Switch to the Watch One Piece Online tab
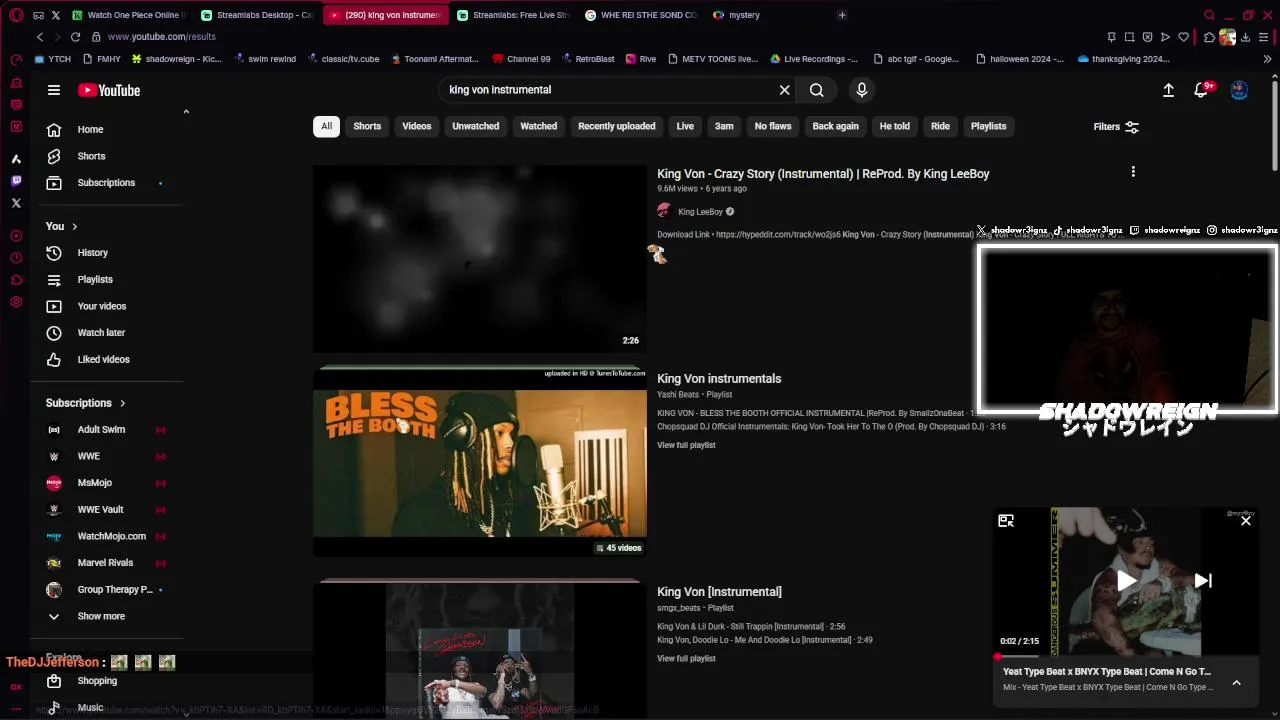This screenshot has width=1280, height=720. pyautogui.click(x=128, y=15)
